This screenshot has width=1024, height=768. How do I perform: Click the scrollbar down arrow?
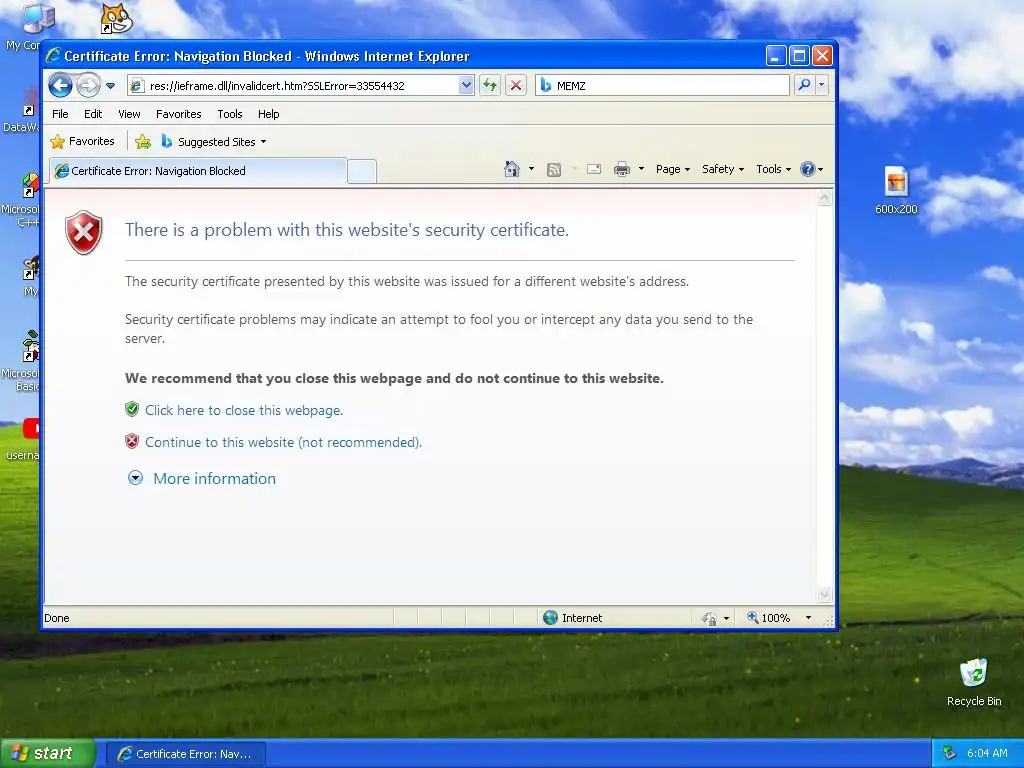(x=824, y=594)
